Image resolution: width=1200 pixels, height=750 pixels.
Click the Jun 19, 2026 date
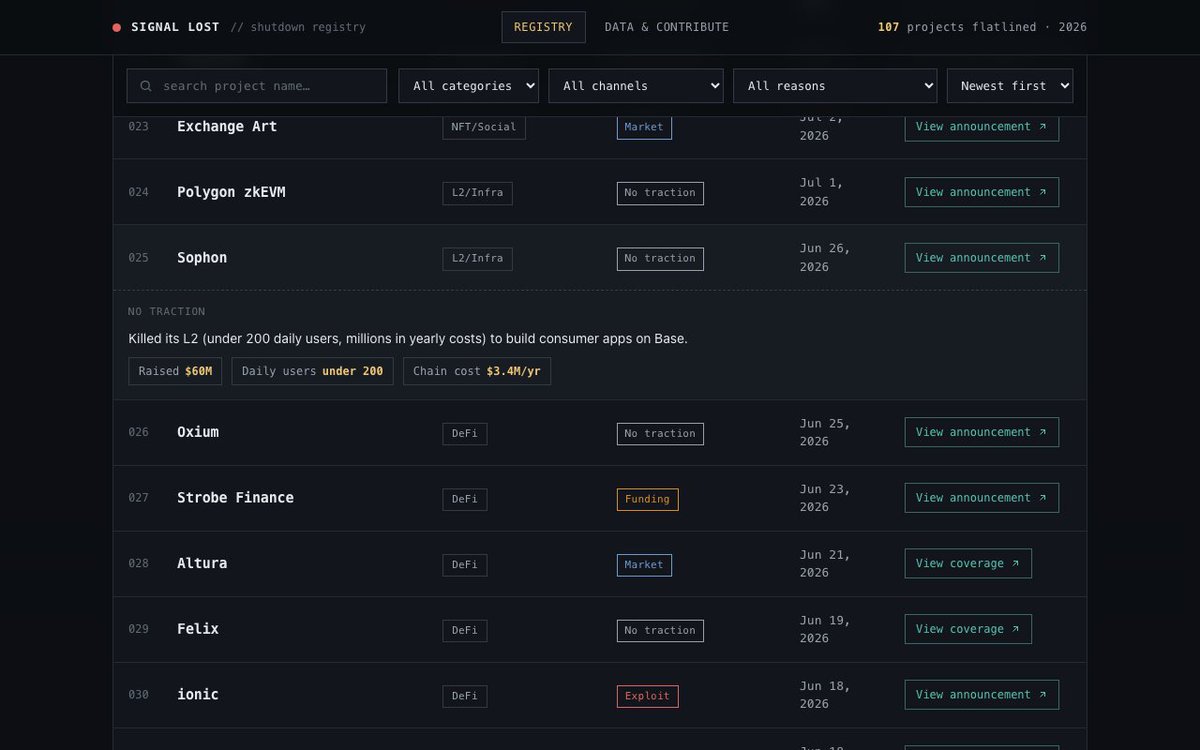coord(825,629)
